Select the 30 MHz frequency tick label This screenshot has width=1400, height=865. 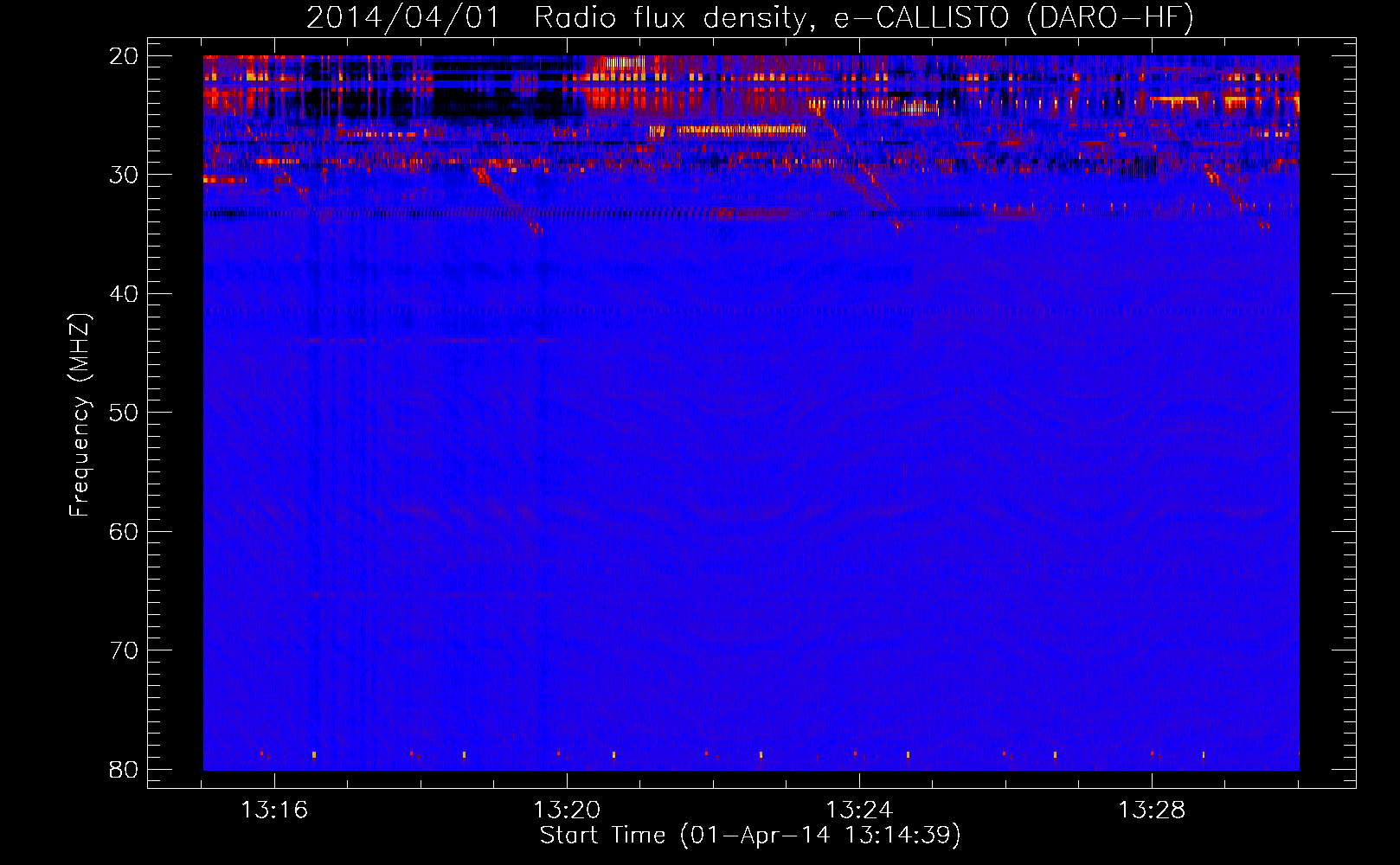125,175
